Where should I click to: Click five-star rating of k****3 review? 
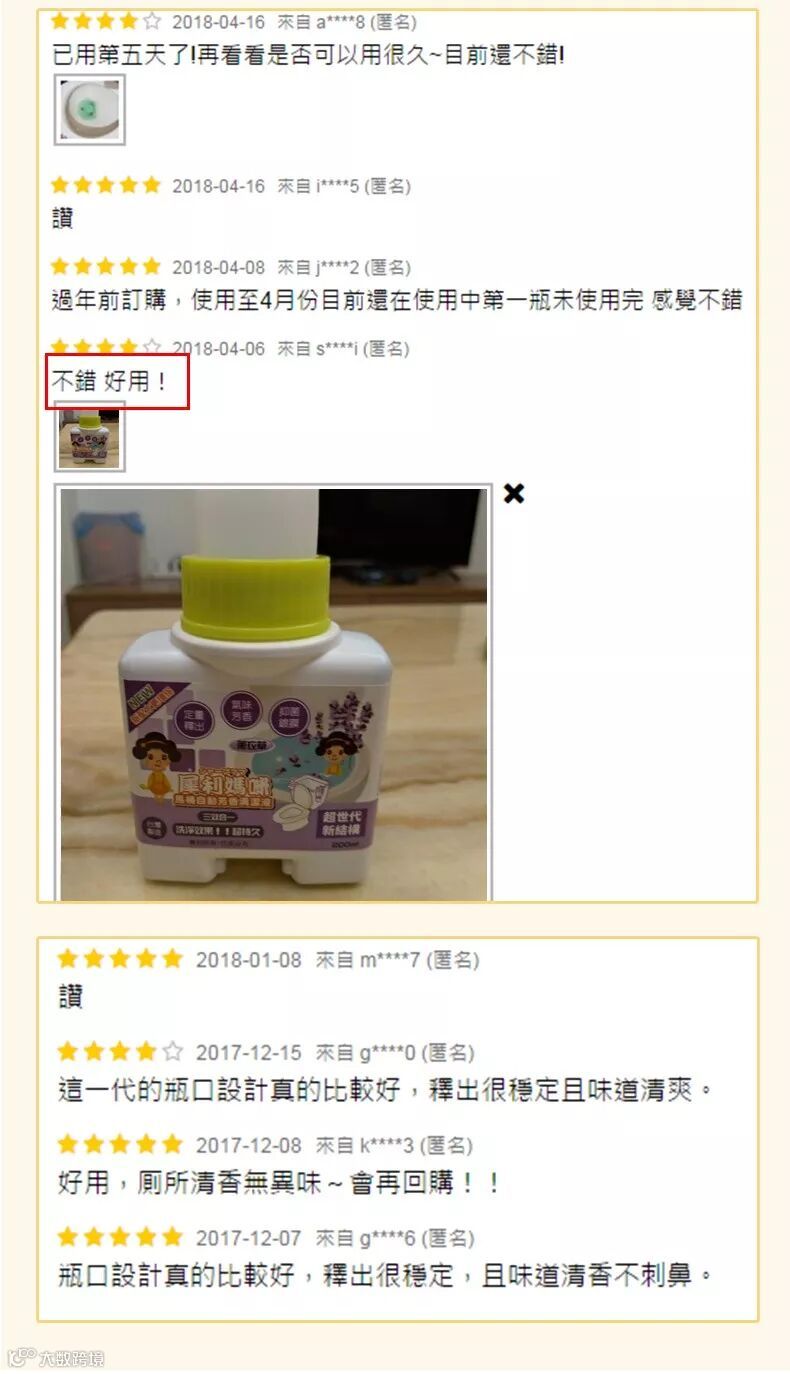[120, 1144]
